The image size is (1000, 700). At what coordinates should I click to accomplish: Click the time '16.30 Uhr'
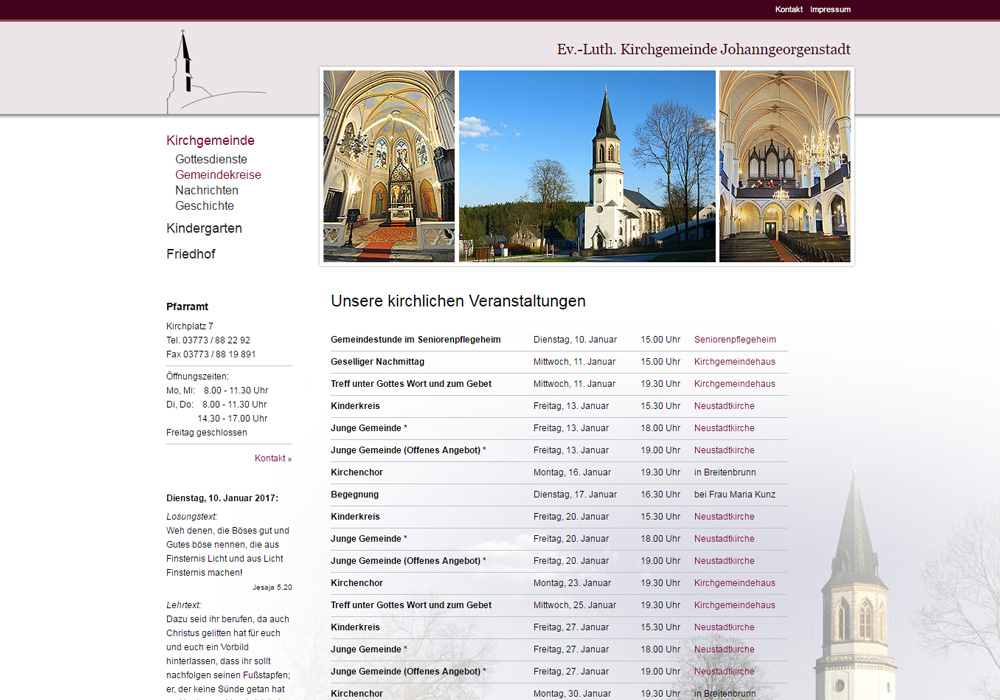[x=661, y=495]
